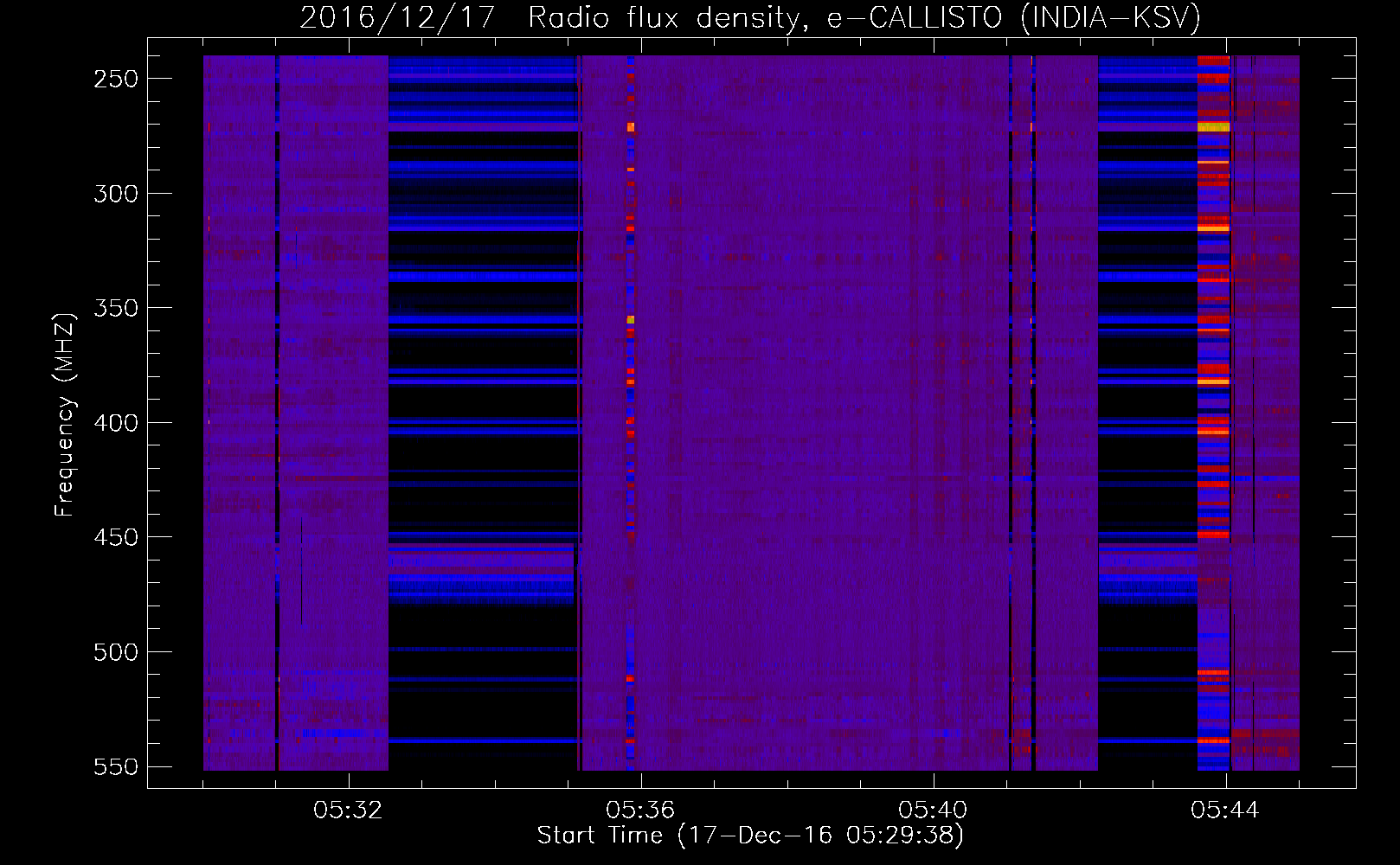Click the plot title '2016/12/17 Radio flux density'
Viewport: 1400px width, 865px height.
[x=750, y=17]
